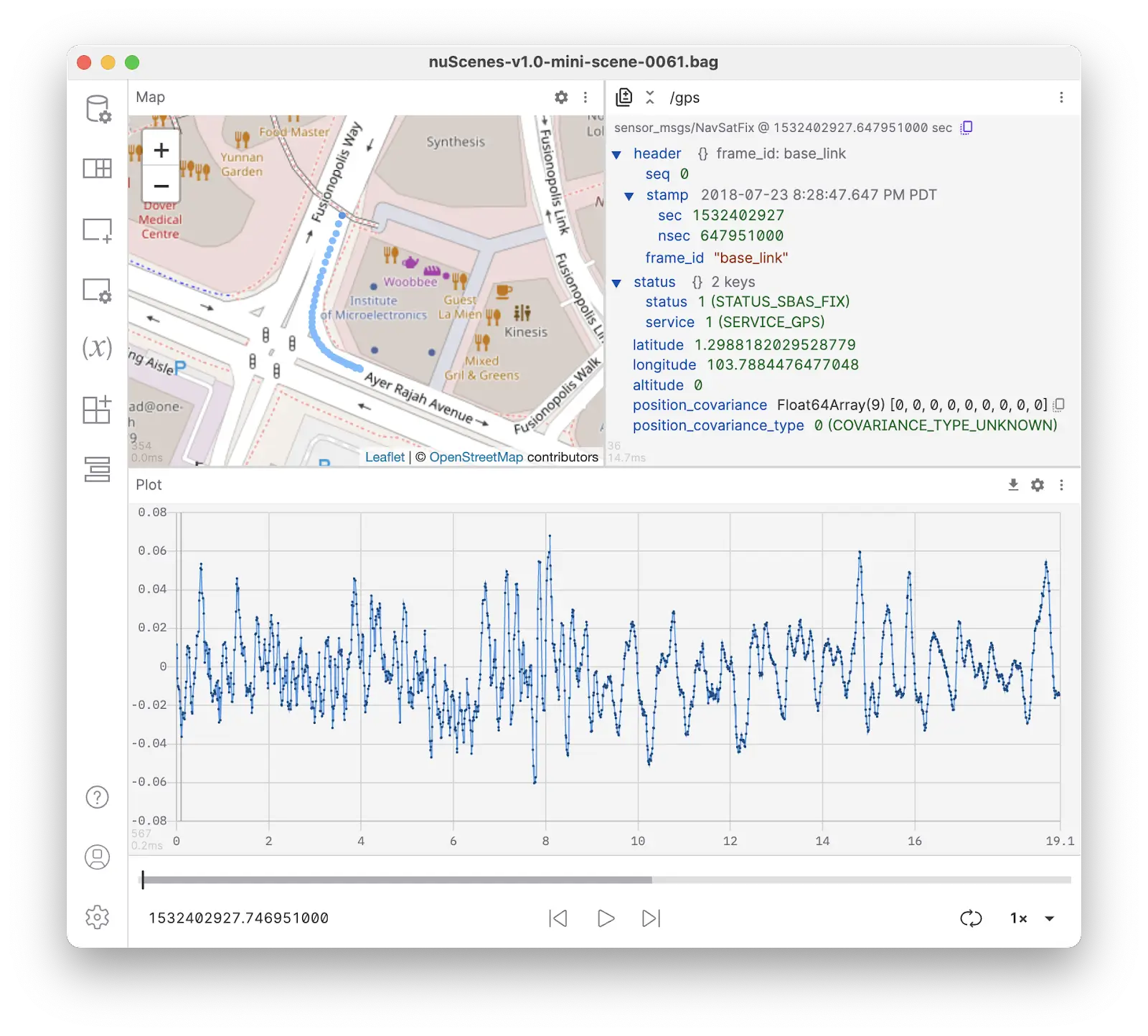The width and height of the screenshot is (1148, 1036).
Task: Collapse the header tree node
Action: pyautogui.click(x=616, y=154)
